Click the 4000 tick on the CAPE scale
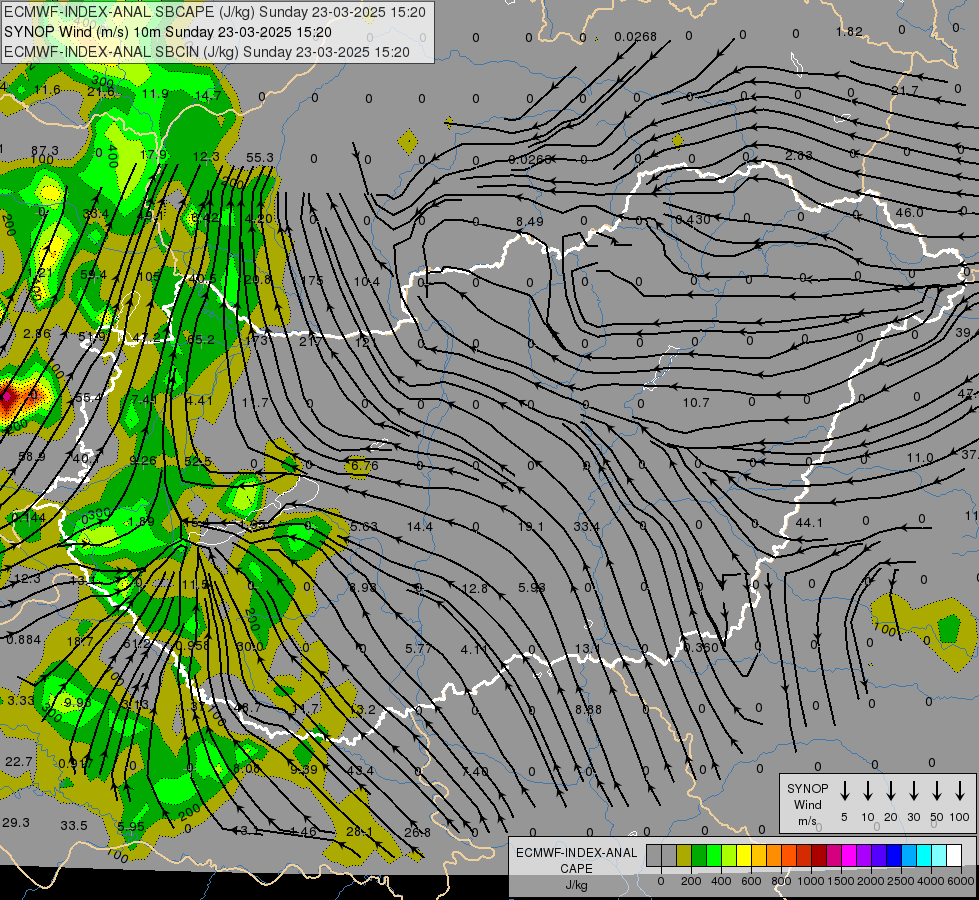979x900 pixels. [931, 881]
